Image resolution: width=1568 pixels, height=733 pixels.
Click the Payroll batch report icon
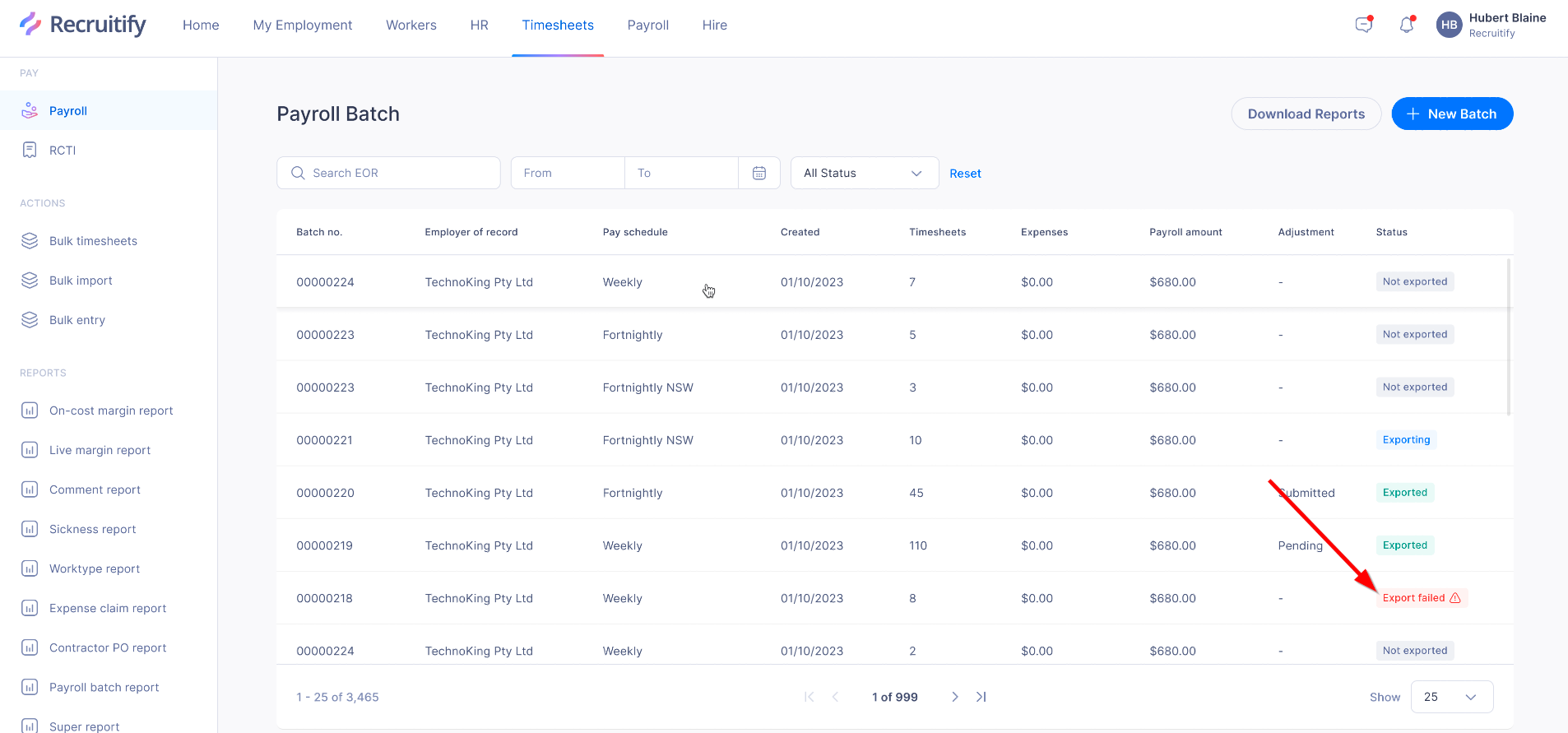pyautogui.click(x=30, y=686)
